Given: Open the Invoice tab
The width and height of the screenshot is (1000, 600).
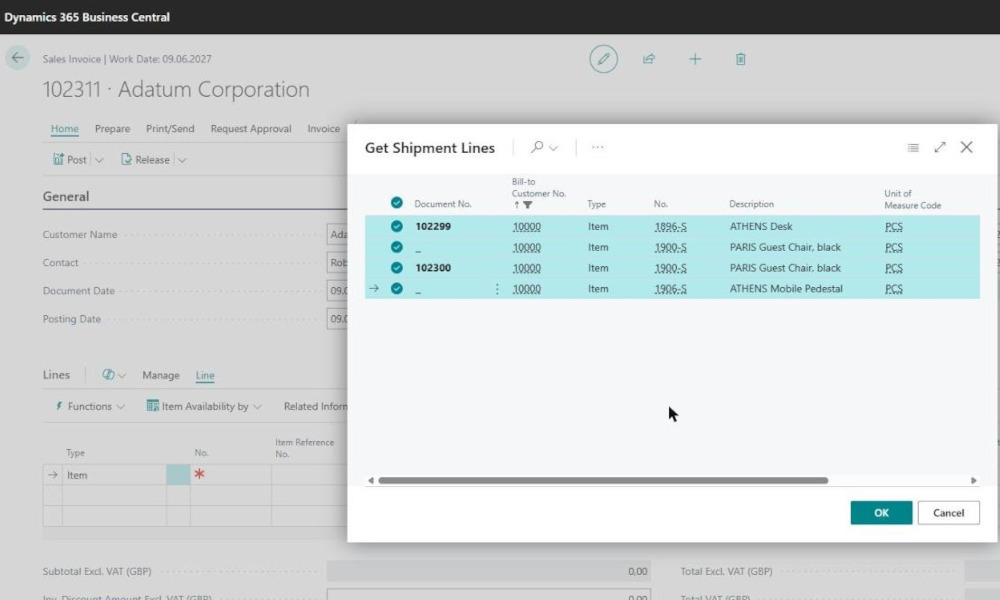Looking at the screenshot, I should click(x=323, y=129).
